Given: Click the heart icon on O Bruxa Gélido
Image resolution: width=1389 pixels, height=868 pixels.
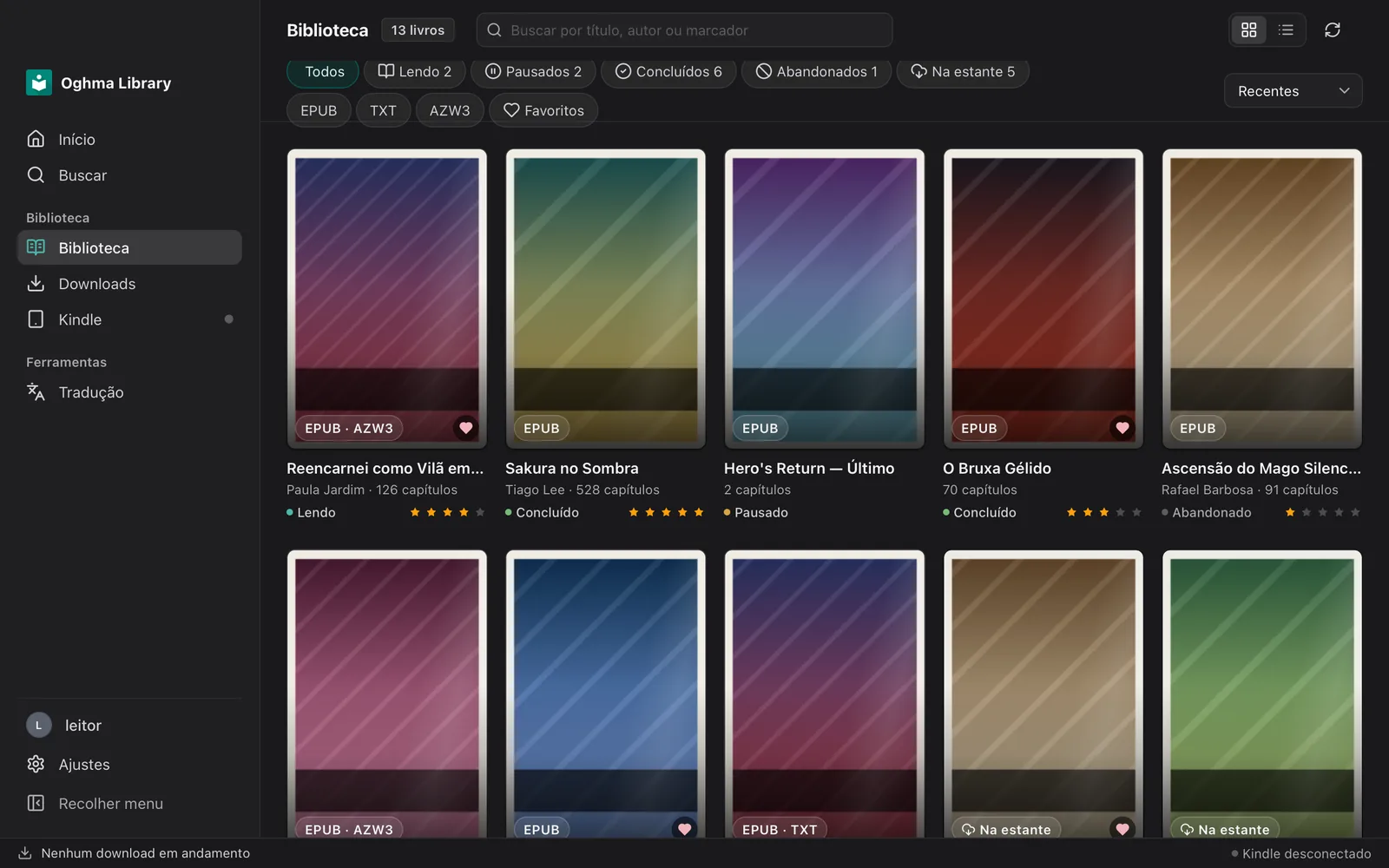Looking at the screenshot, I should pos(1122,428).
